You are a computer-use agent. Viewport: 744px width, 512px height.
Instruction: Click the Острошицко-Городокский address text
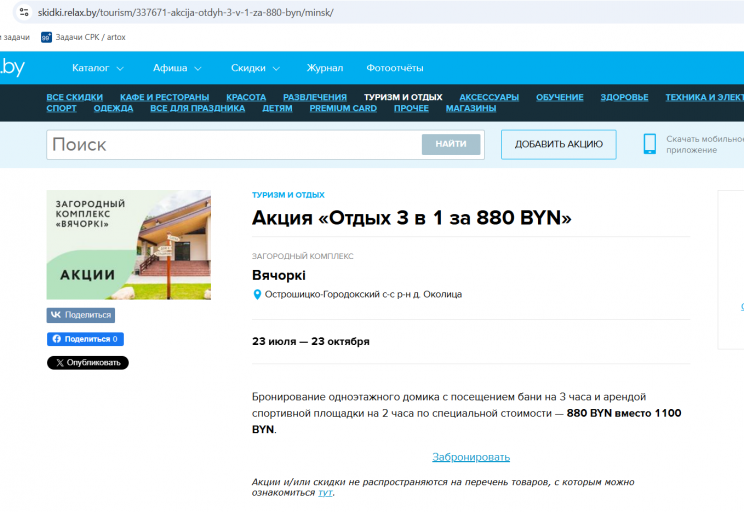click(363, 294)
